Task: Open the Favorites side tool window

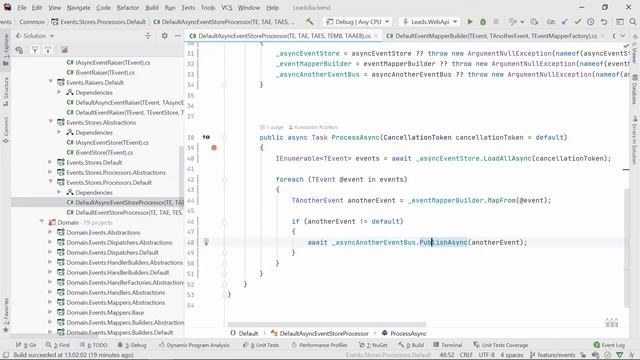Action: (6, 315)
